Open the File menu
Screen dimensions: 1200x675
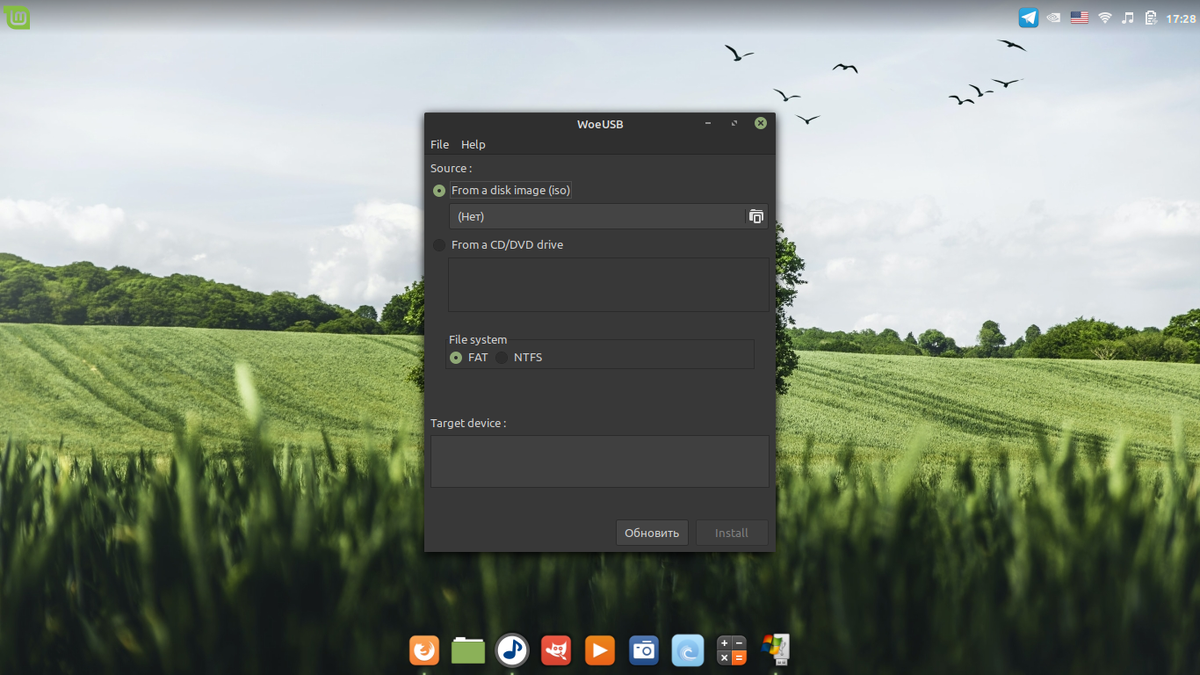[439, 145]
